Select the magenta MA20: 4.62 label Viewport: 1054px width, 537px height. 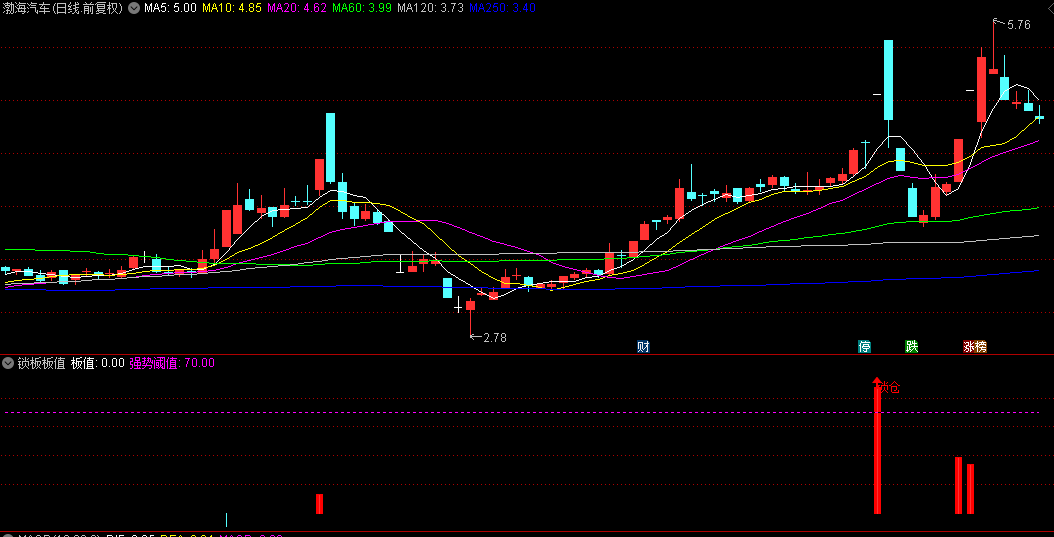pos(297,8)
